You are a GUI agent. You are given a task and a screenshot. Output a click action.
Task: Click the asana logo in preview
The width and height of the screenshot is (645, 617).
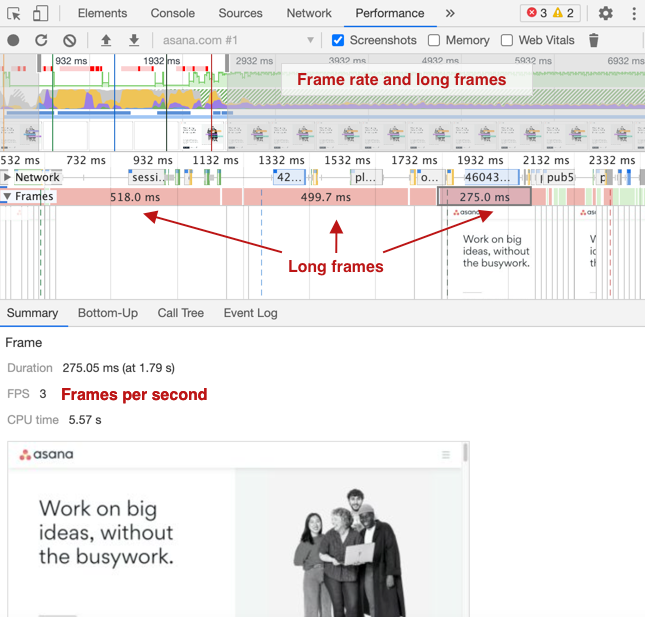(x=46, y=455)
